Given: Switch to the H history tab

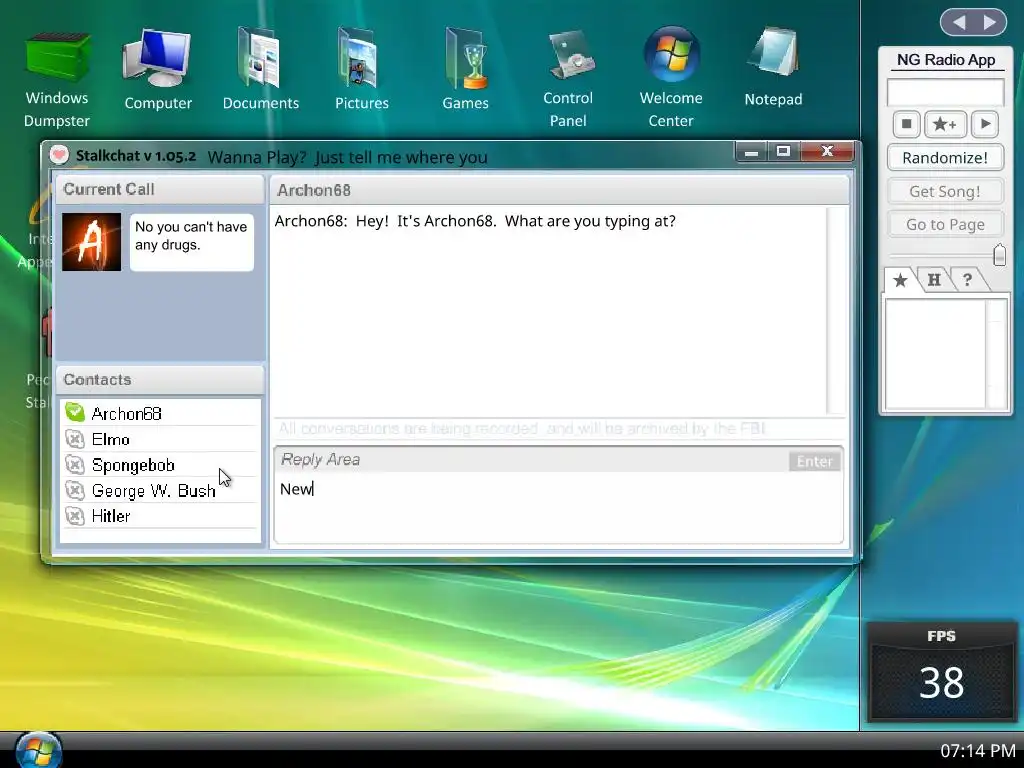Looking at the screenshot, I should point(934,280).
